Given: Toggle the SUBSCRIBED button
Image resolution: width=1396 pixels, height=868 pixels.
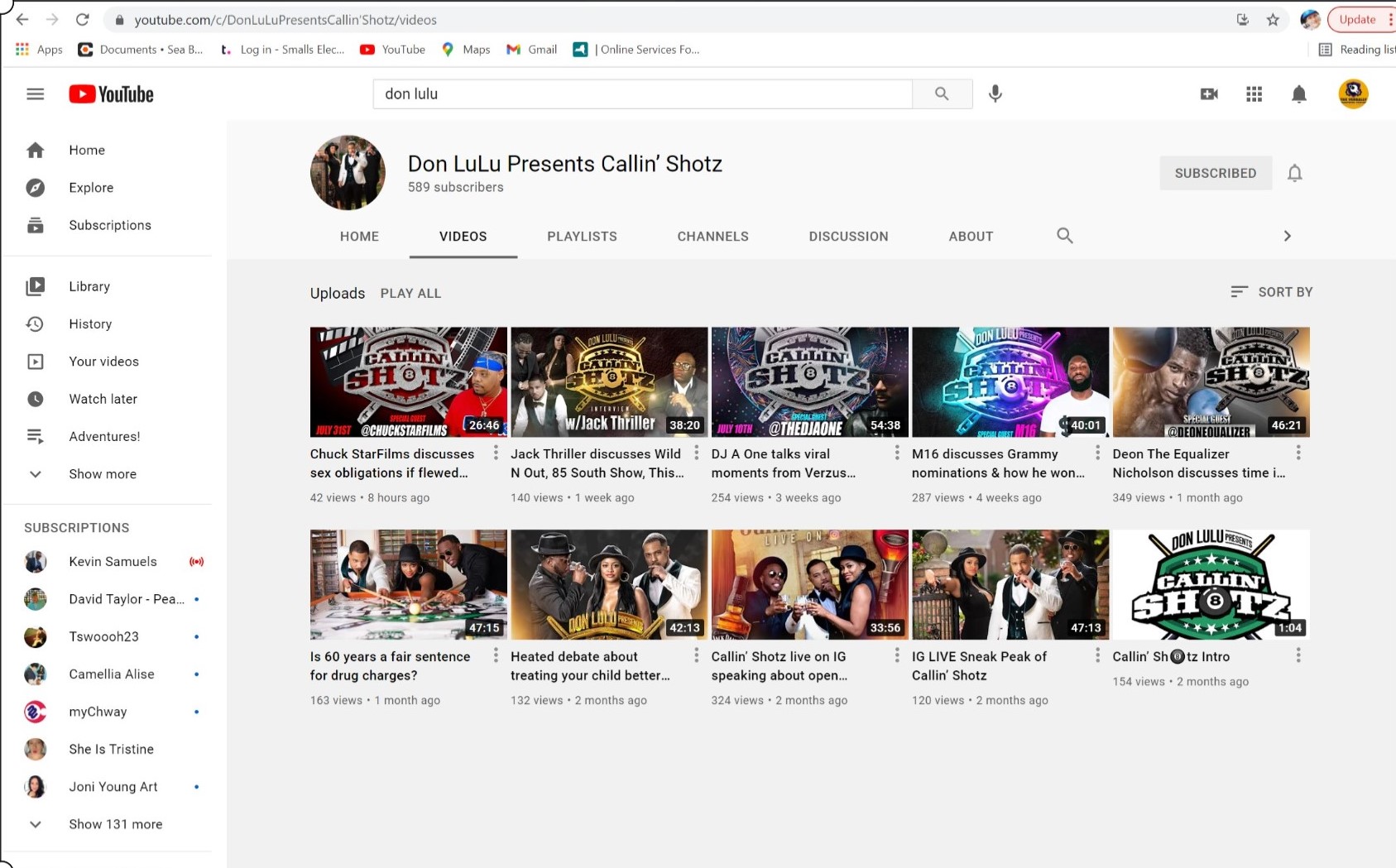Looking at the screenshot, I should (1216, 173).
